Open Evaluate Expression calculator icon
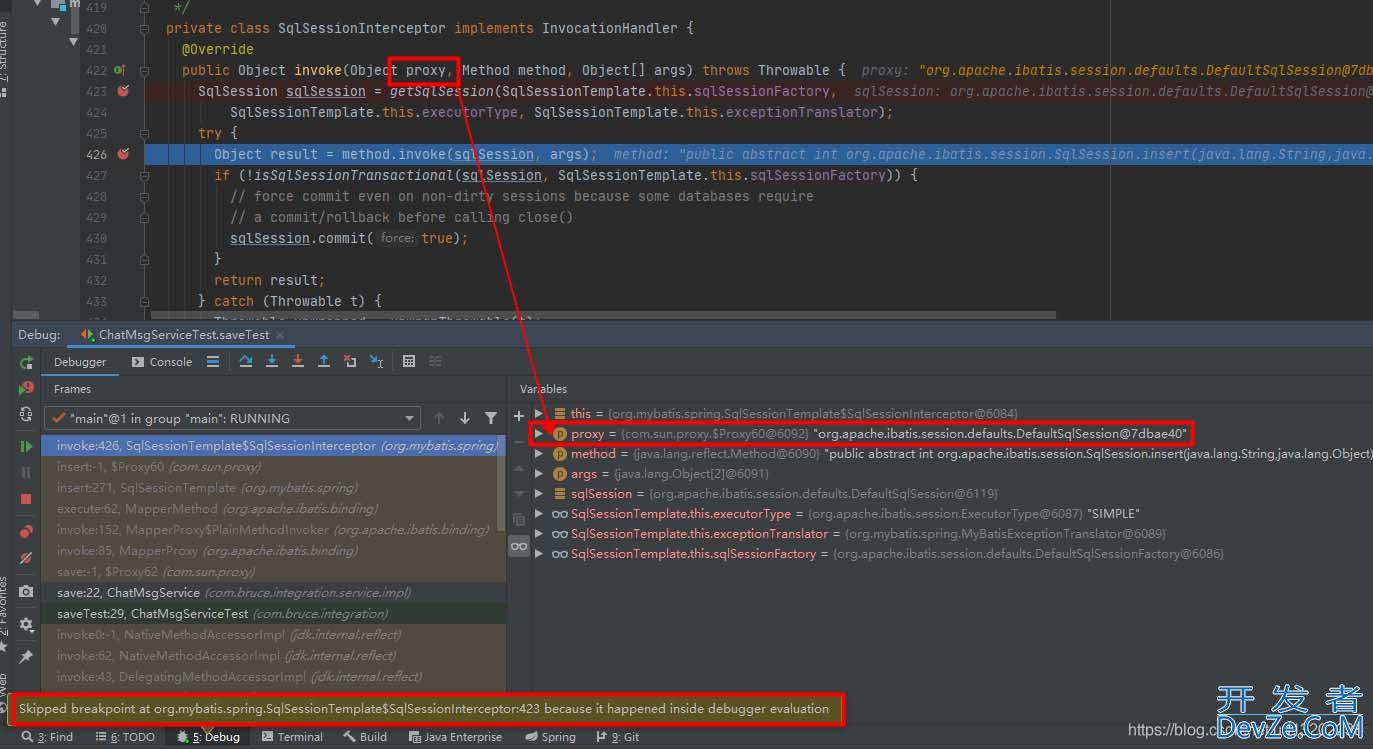Image resolution: width=1373 pixels, height=749 pixels. click(408, 362)
